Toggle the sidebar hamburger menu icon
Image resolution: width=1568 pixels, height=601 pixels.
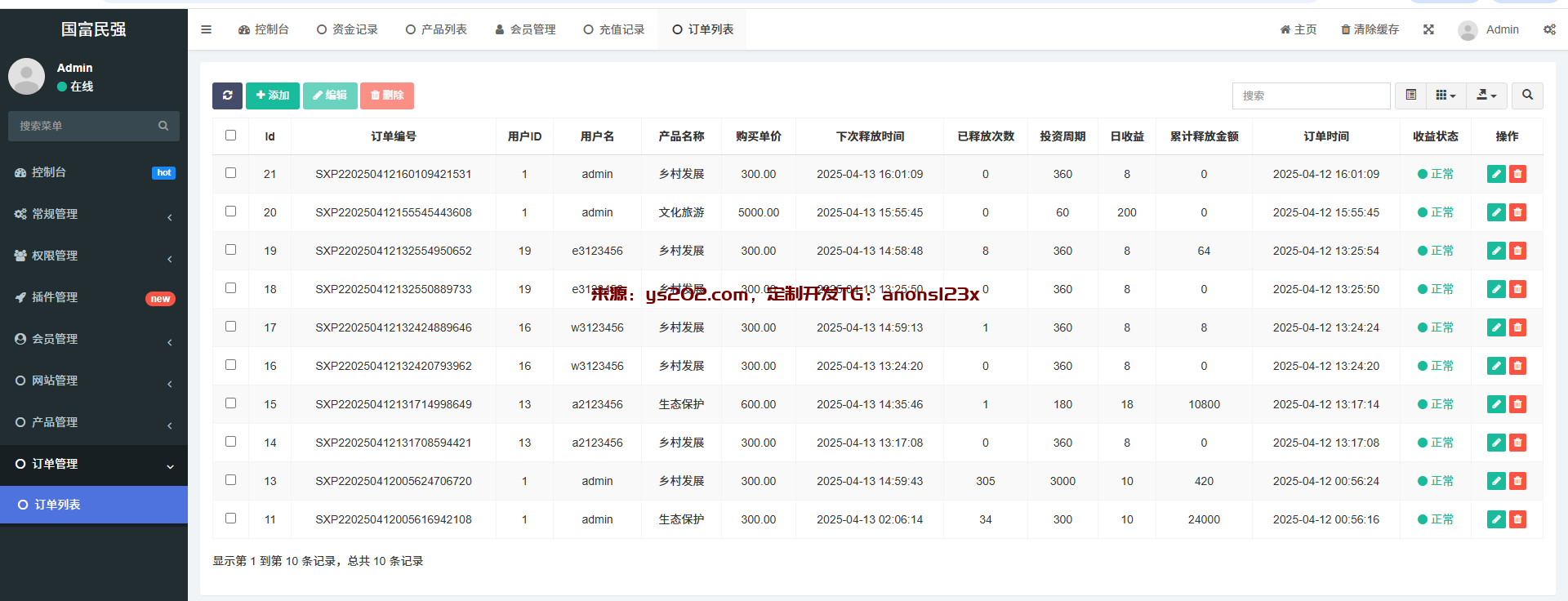pyautogui.click(x=206, y=29)
